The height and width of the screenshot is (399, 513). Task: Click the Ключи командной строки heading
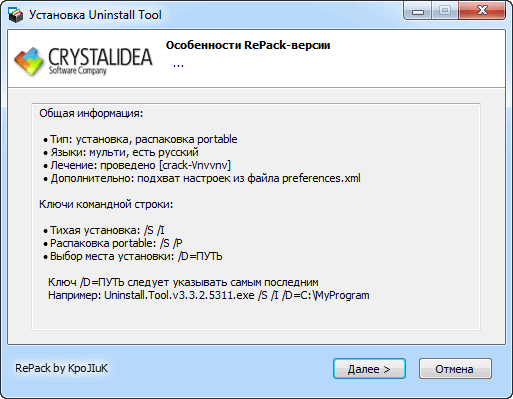click(x=106, y=204)
